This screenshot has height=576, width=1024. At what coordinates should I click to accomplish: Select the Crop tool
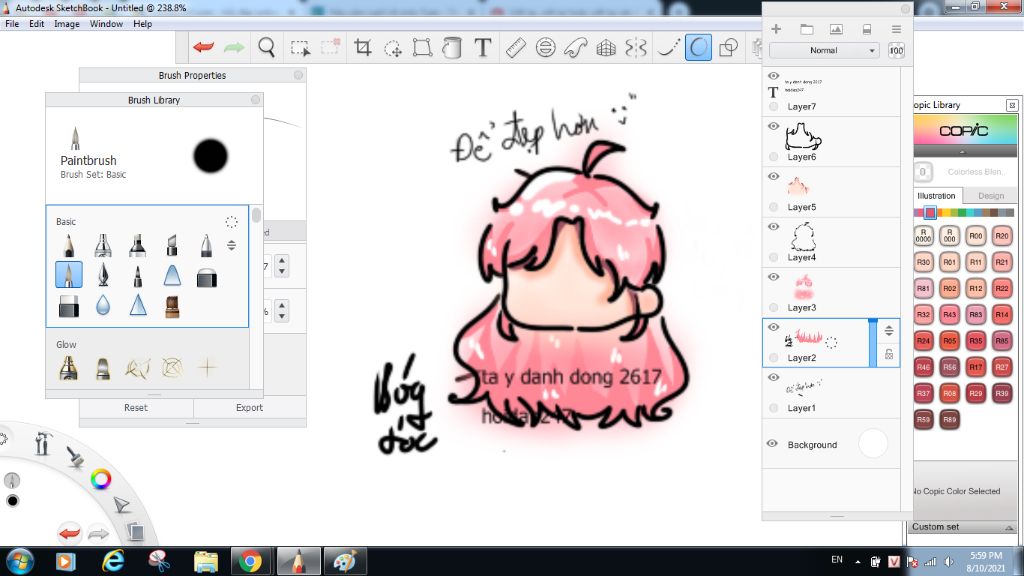pos(362,47)
